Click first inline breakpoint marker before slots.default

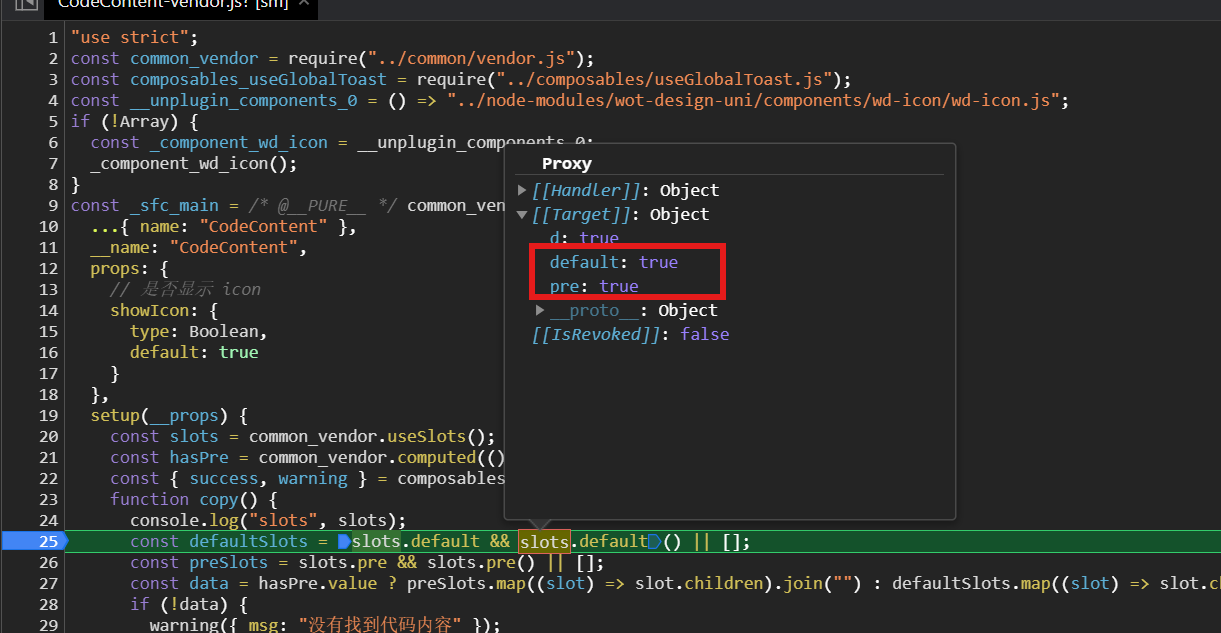click(344, 542)
